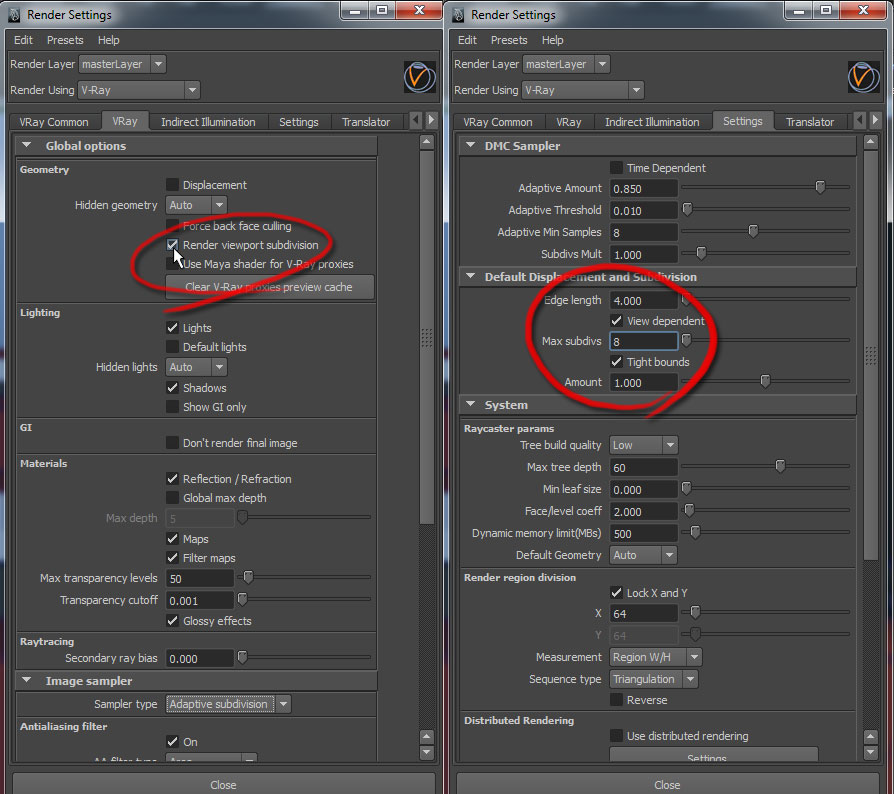Collapse the Global options section
This screenshot has height=794, width=894.
click(x=26, y=145)
